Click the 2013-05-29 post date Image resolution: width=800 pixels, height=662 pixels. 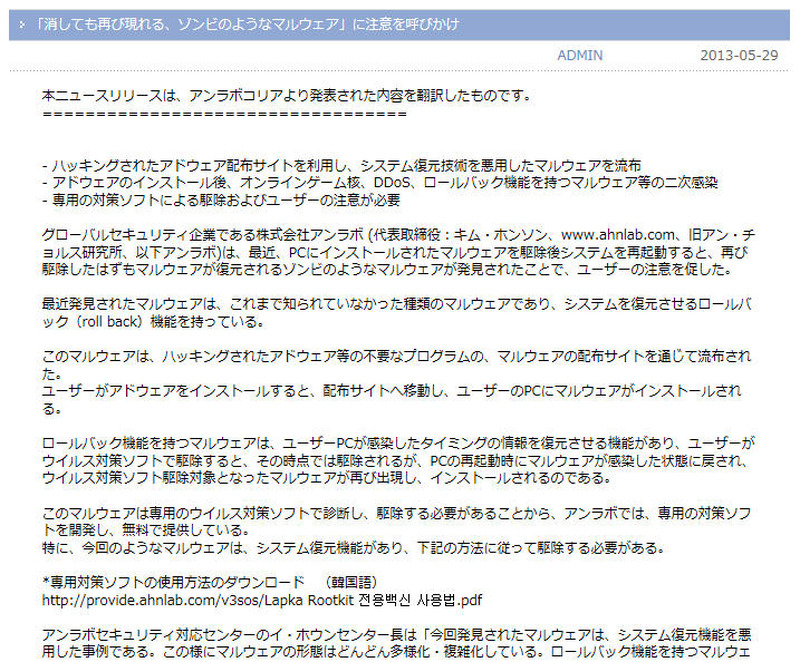[x=738, y=55]
